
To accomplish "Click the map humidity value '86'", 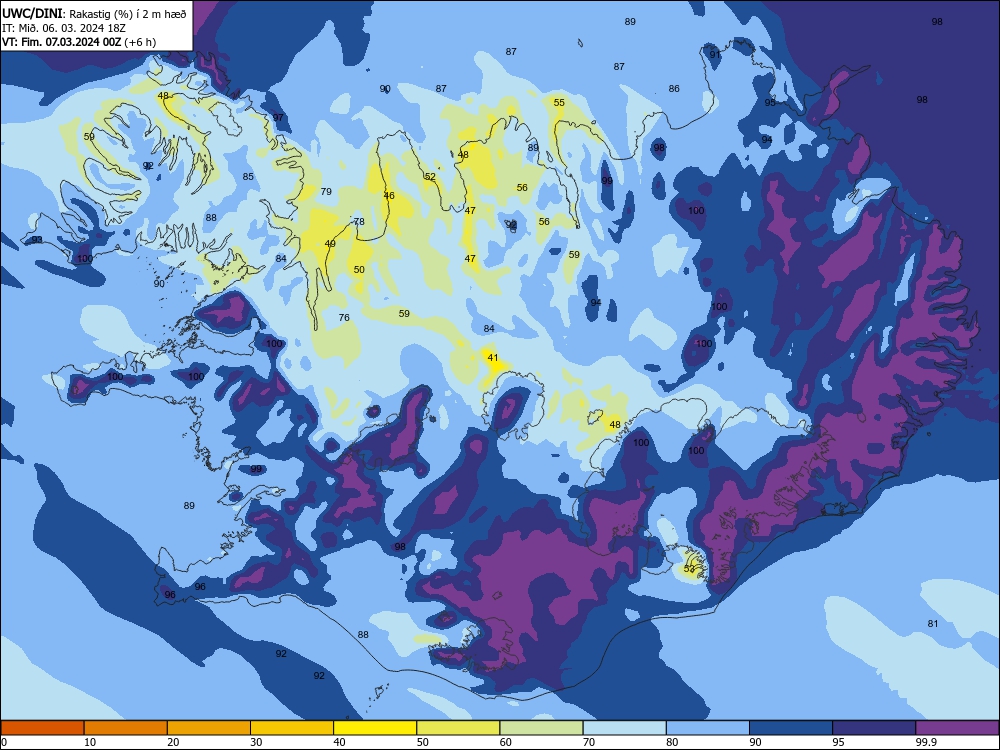I will click(674, 89).
